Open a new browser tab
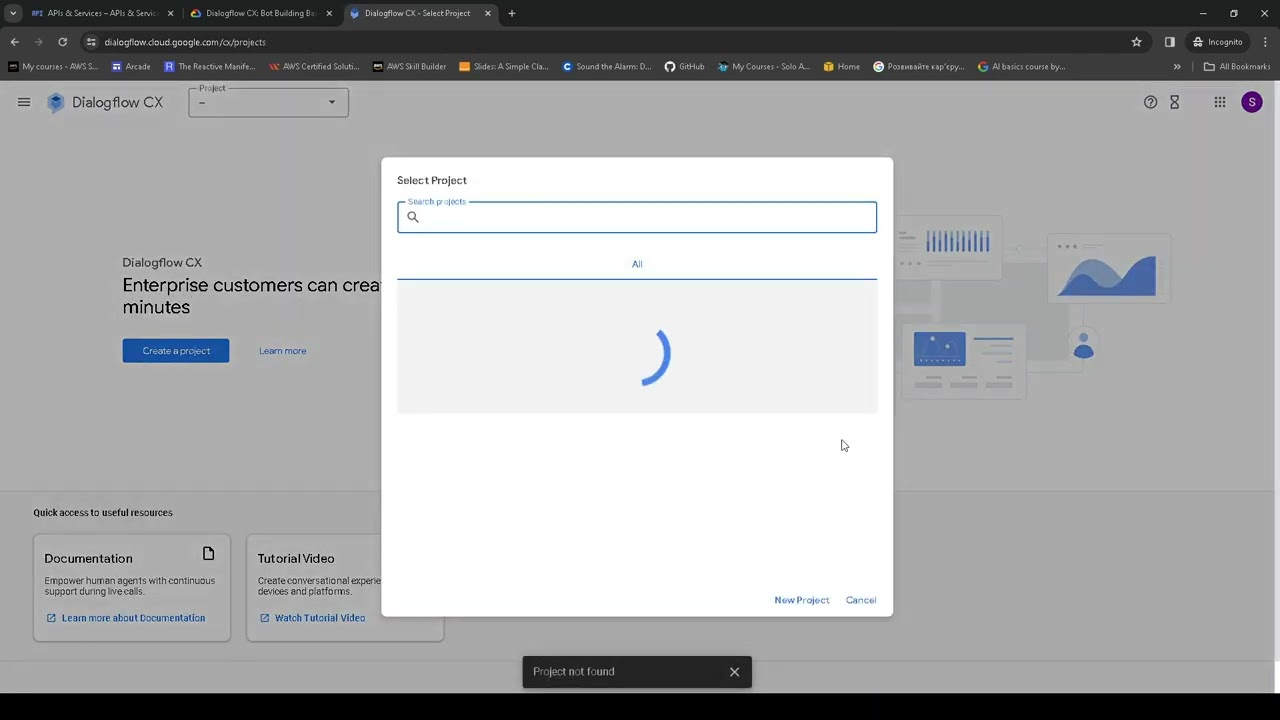1280x720 pixels. [512, 13]
